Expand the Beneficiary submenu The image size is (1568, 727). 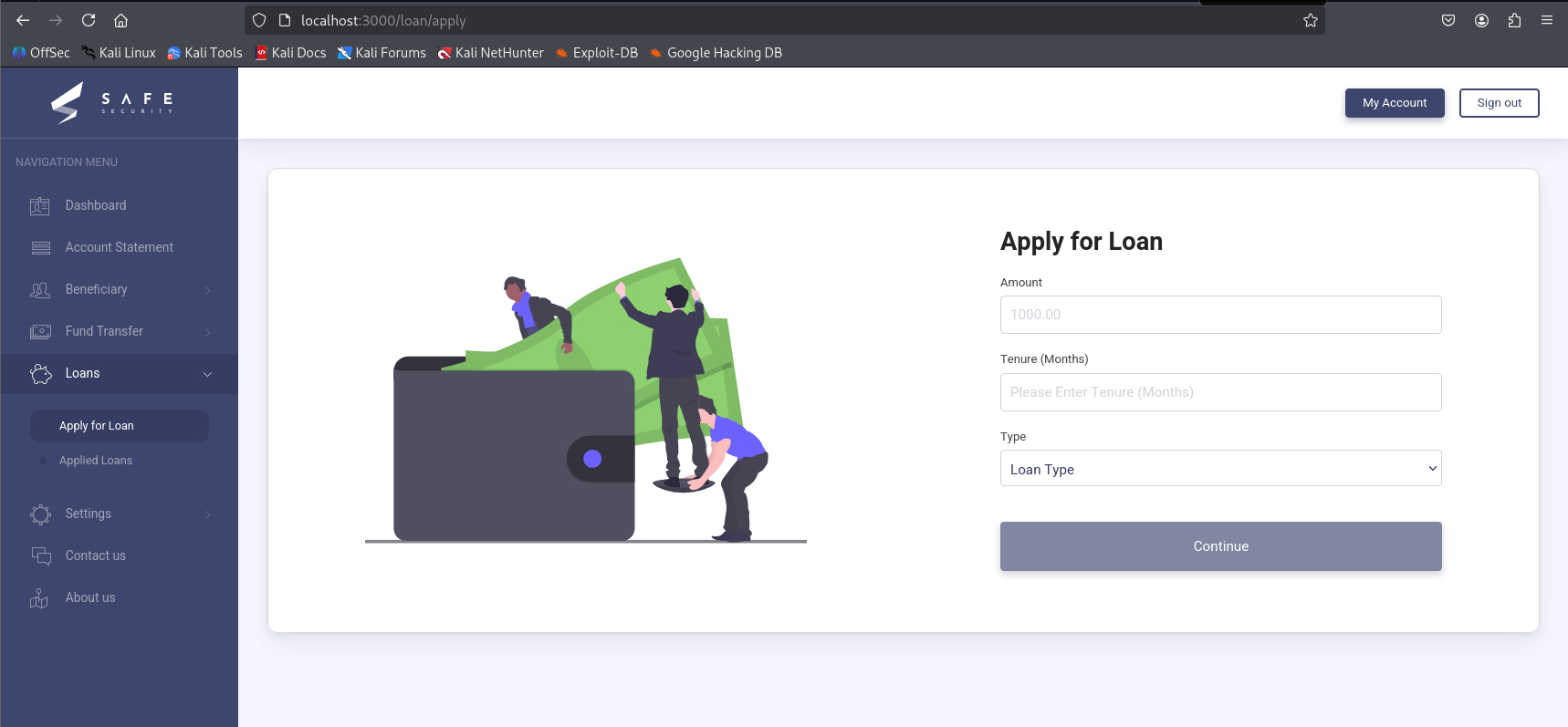(207, 290)
